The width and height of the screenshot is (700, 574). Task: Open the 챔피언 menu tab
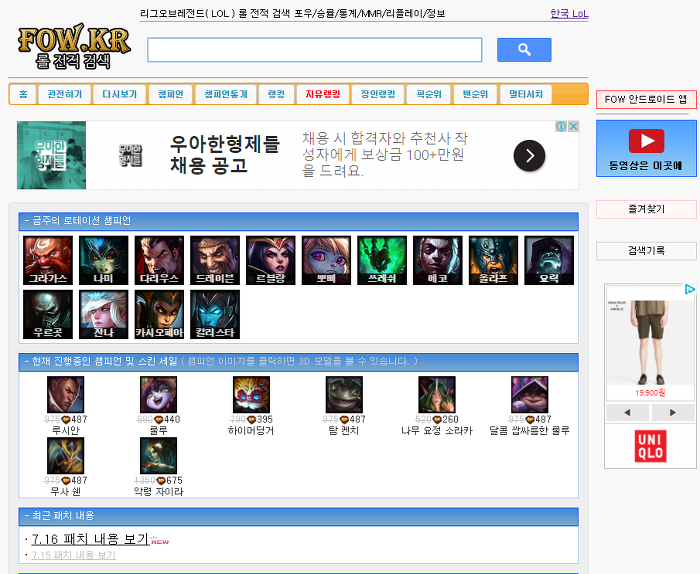tap(171, 94)
